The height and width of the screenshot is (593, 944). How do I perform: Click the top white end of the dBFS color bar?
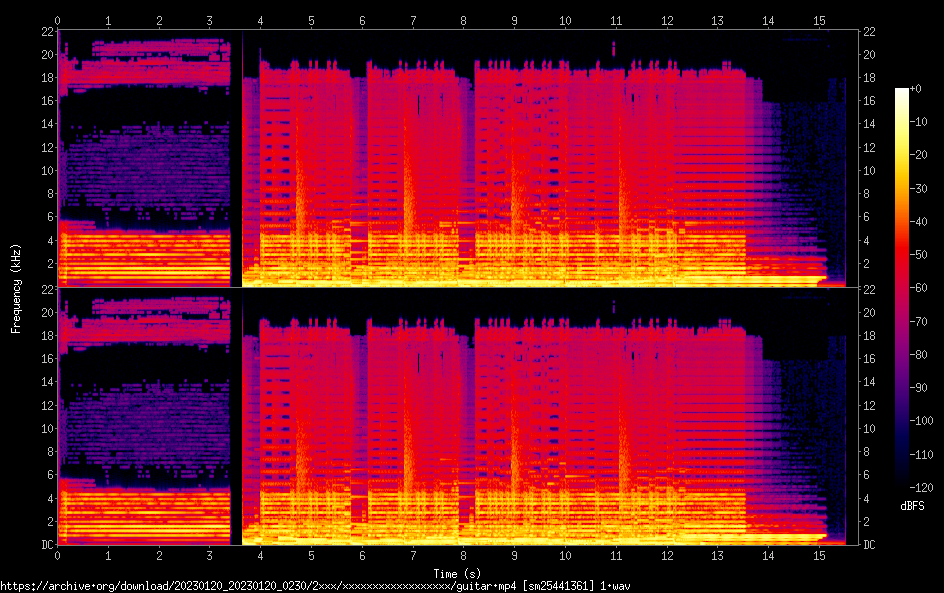(902, 92)
